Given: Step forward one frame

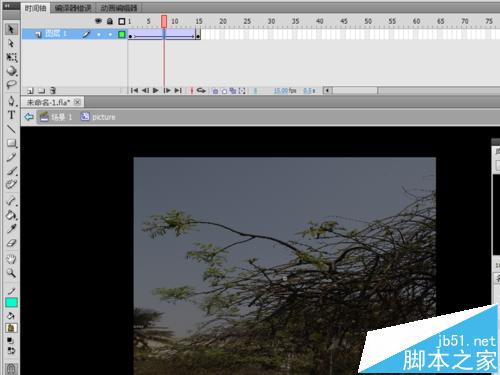Looking at the screenshot, I should point(167,90).
